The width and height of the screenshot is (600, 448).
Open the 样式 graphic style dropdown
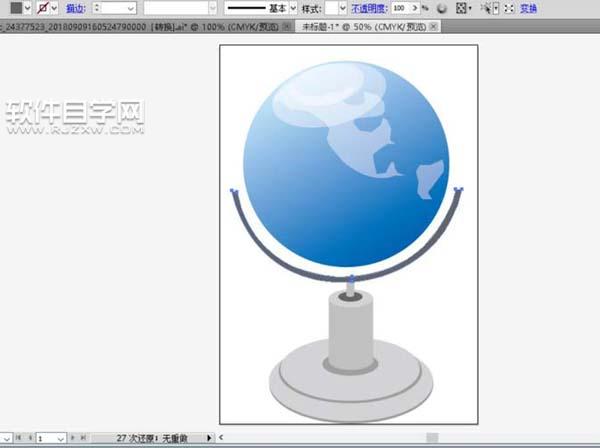click(342, 8)
